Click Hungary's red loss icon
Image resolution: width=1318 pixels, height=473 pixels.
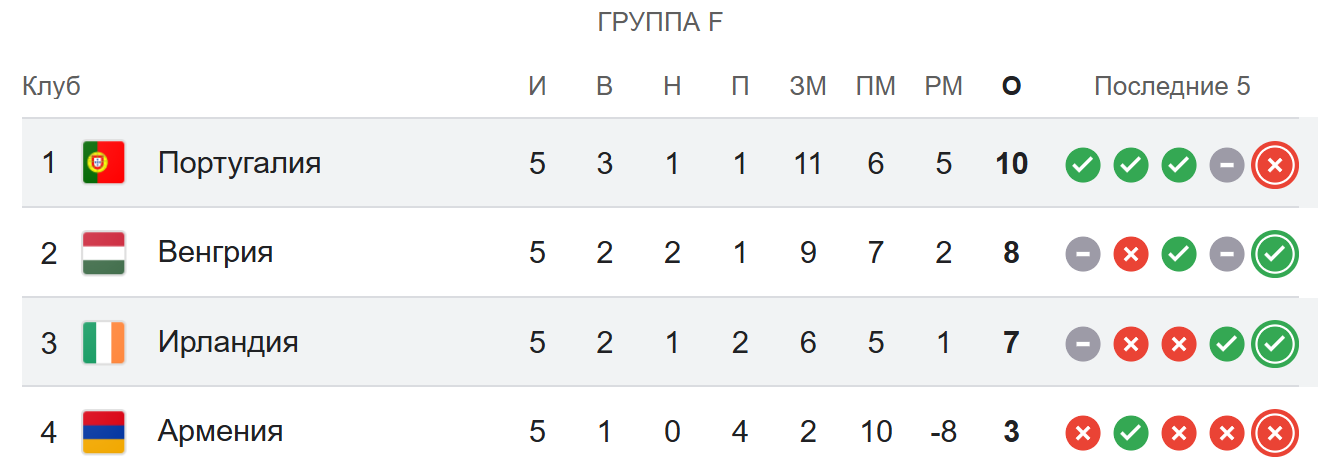coord(1131,254)
